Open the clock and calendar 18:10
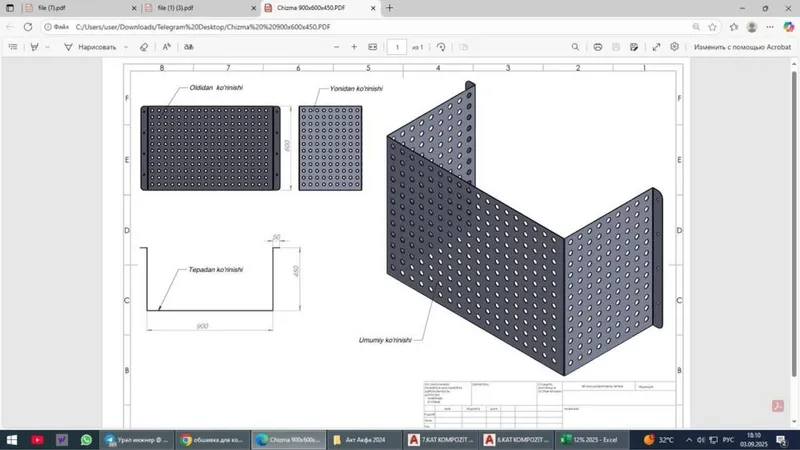The height and width of the screenshot is (450, 800). click(x=754, y=440)
